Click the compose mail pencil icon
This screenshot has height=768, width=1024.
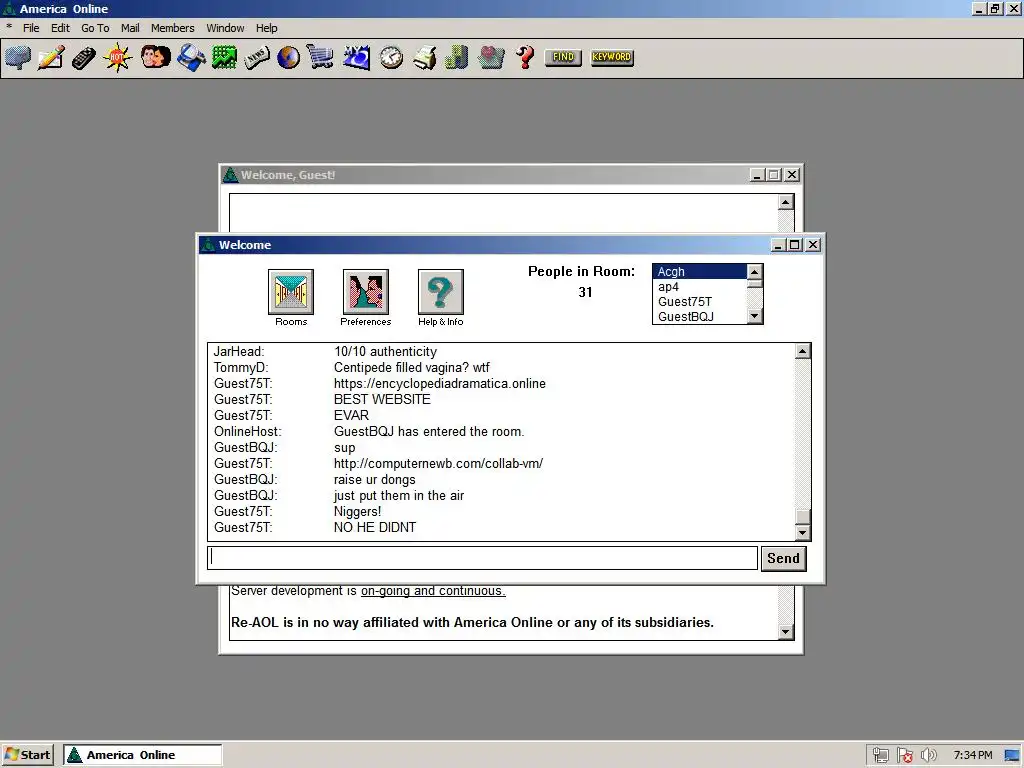tap(51, 57)
